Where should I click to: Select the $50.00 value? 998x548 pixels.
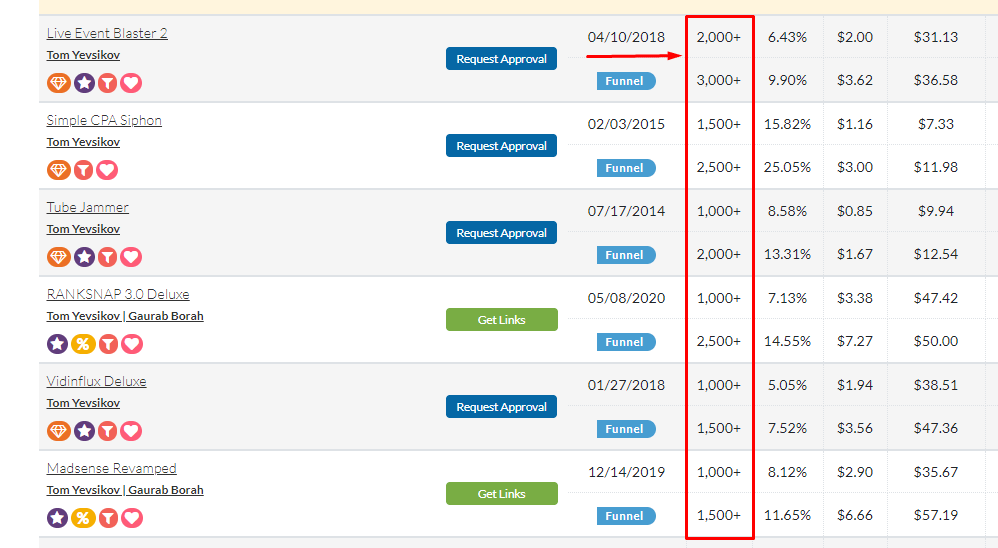(936, 341)
